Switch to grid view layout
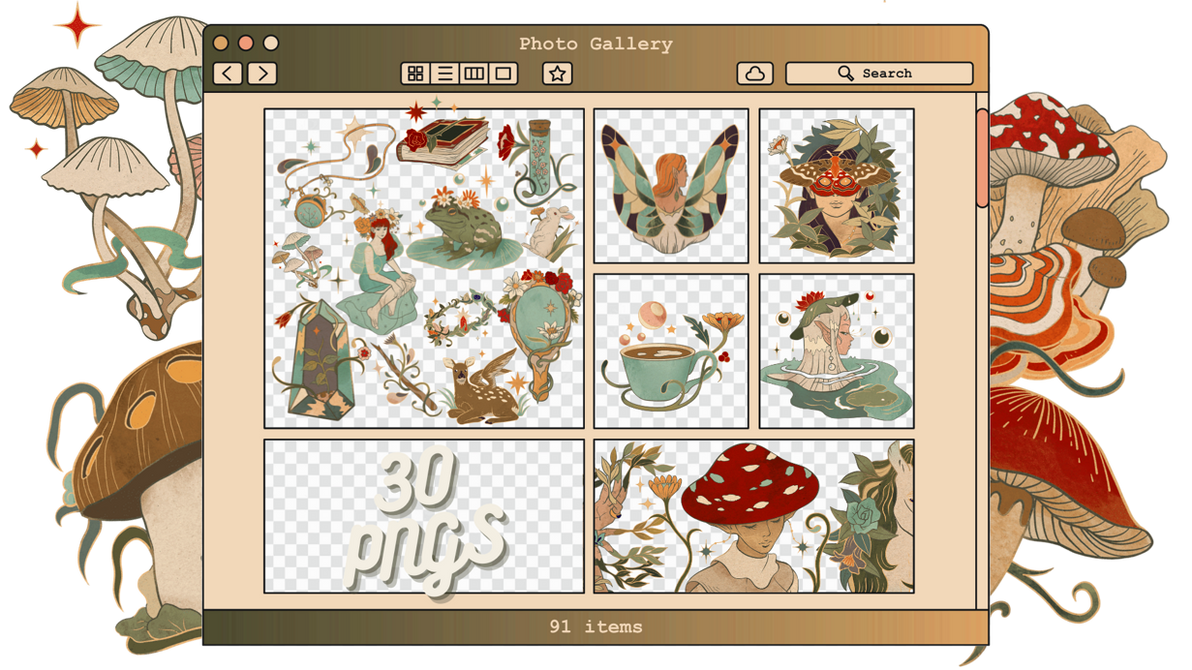Image resolution: width=1192 pixels, height=670 pixels. point(416,73)
